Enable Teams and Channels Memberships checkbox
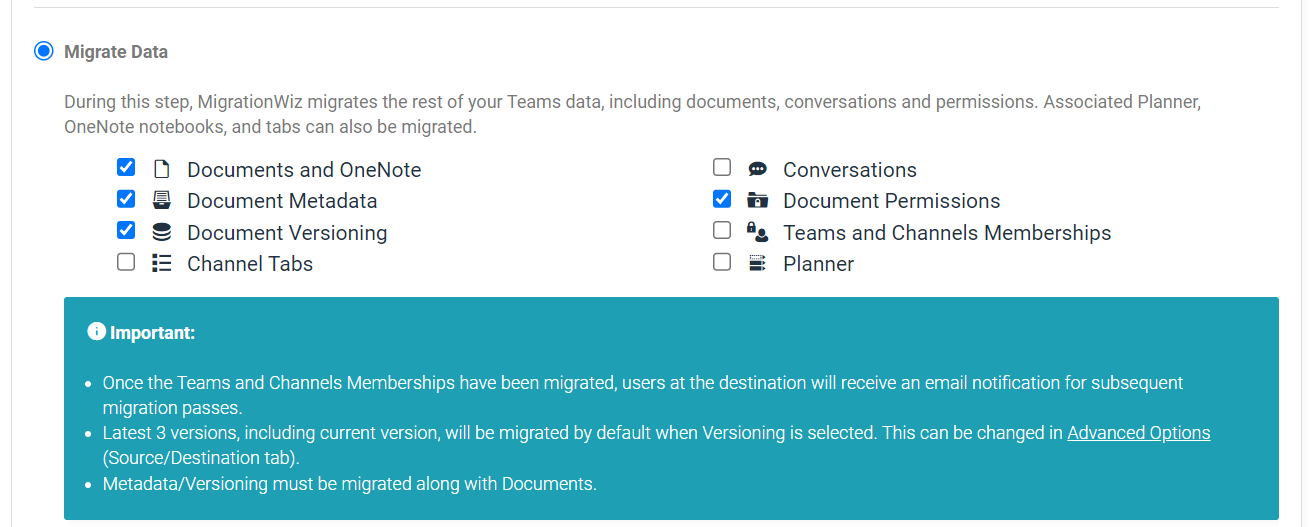 coord(722,230)
